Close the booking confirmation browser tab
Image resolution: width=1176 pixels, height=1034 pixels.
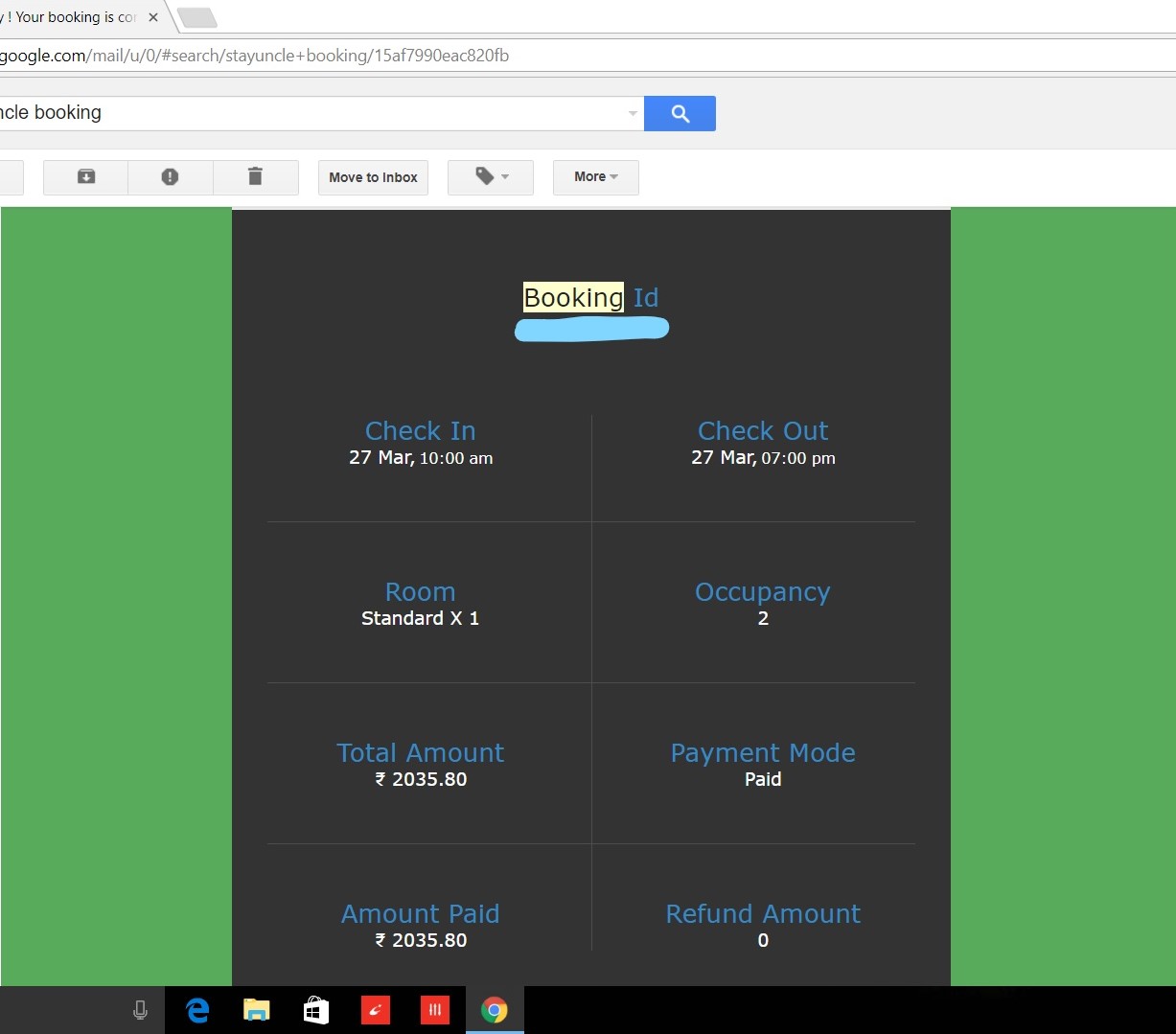point(153,17)
